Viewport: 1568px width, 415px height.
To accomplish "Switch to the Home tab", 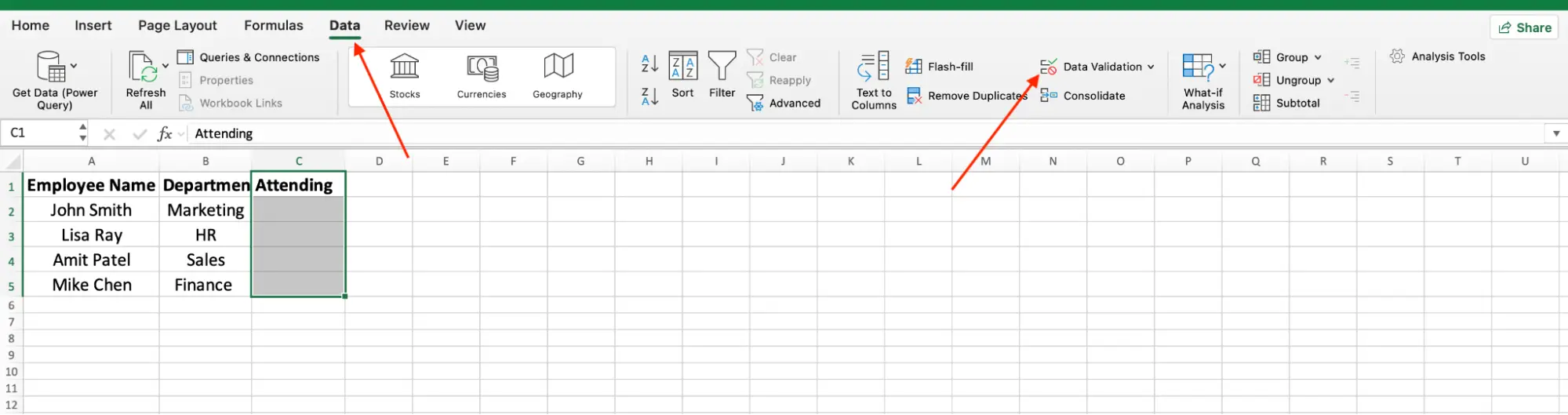I will coord(31,25).
